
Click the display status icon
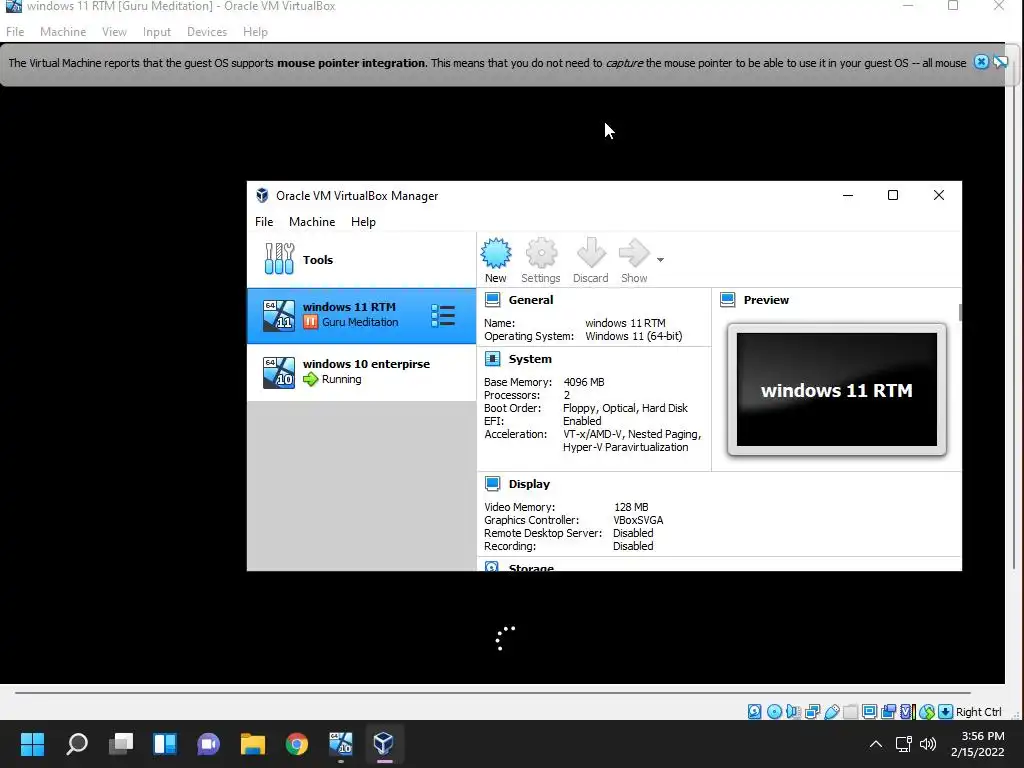click(869, 712)
